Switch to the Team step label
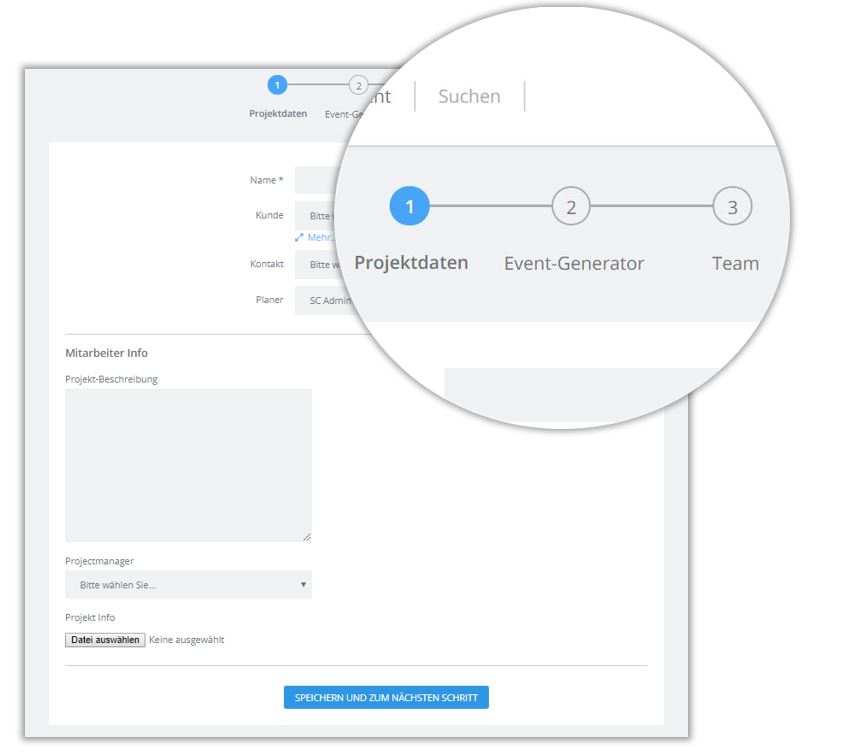 (735, 264)
